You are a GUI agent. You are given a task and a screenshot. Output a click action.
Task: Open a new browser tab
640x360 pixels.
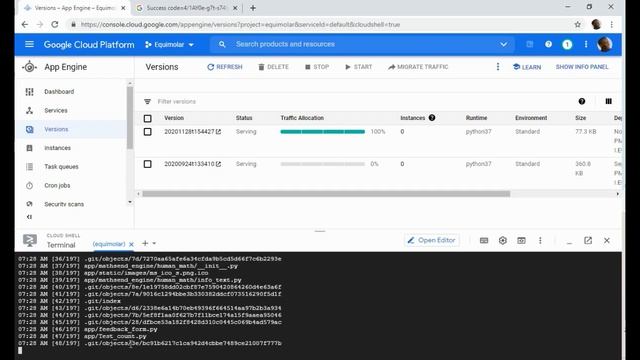[x=253, y=8]
